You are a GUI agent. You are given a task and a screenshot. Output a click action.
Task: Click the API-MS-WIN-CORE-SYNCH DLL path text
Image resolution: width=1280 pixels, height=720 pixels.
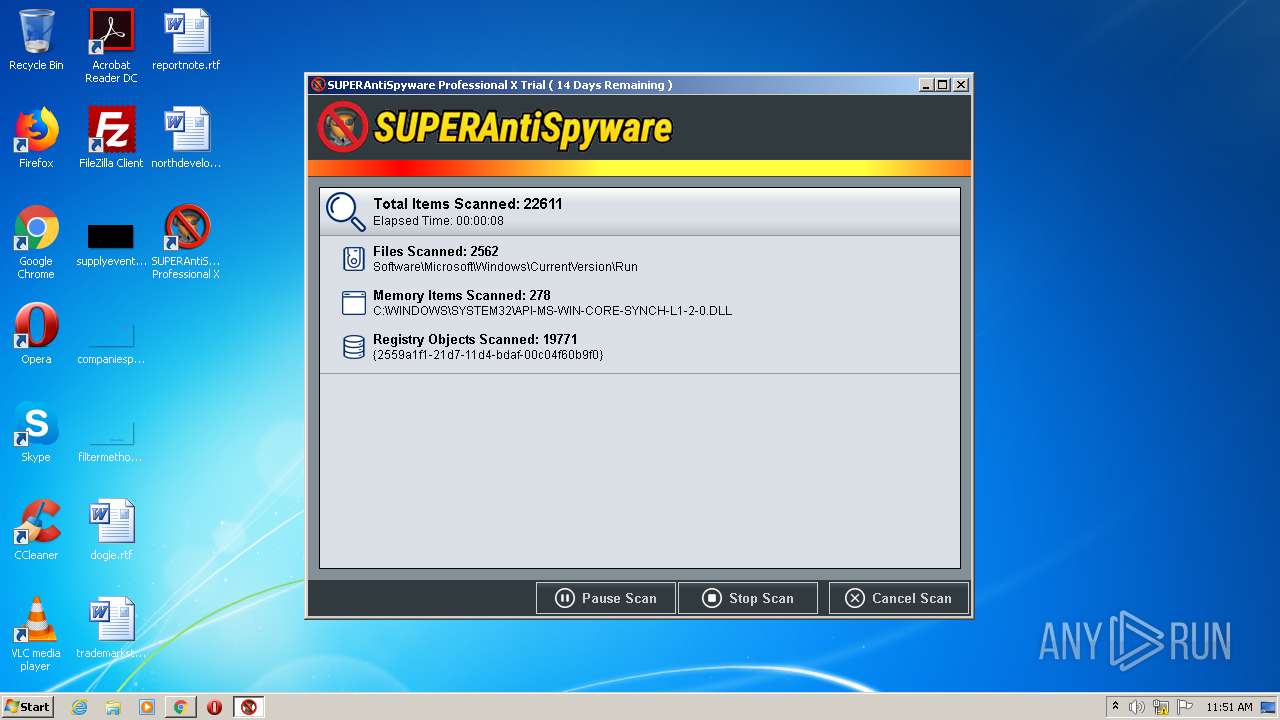[552, 311]
